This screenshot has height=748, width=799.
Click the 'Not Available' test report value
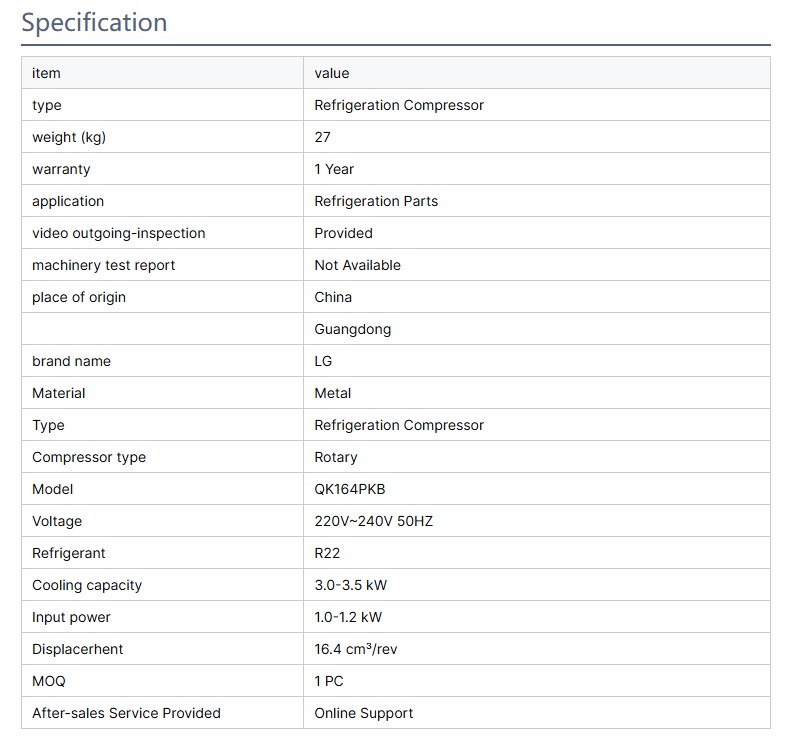(x=357, y=265)
